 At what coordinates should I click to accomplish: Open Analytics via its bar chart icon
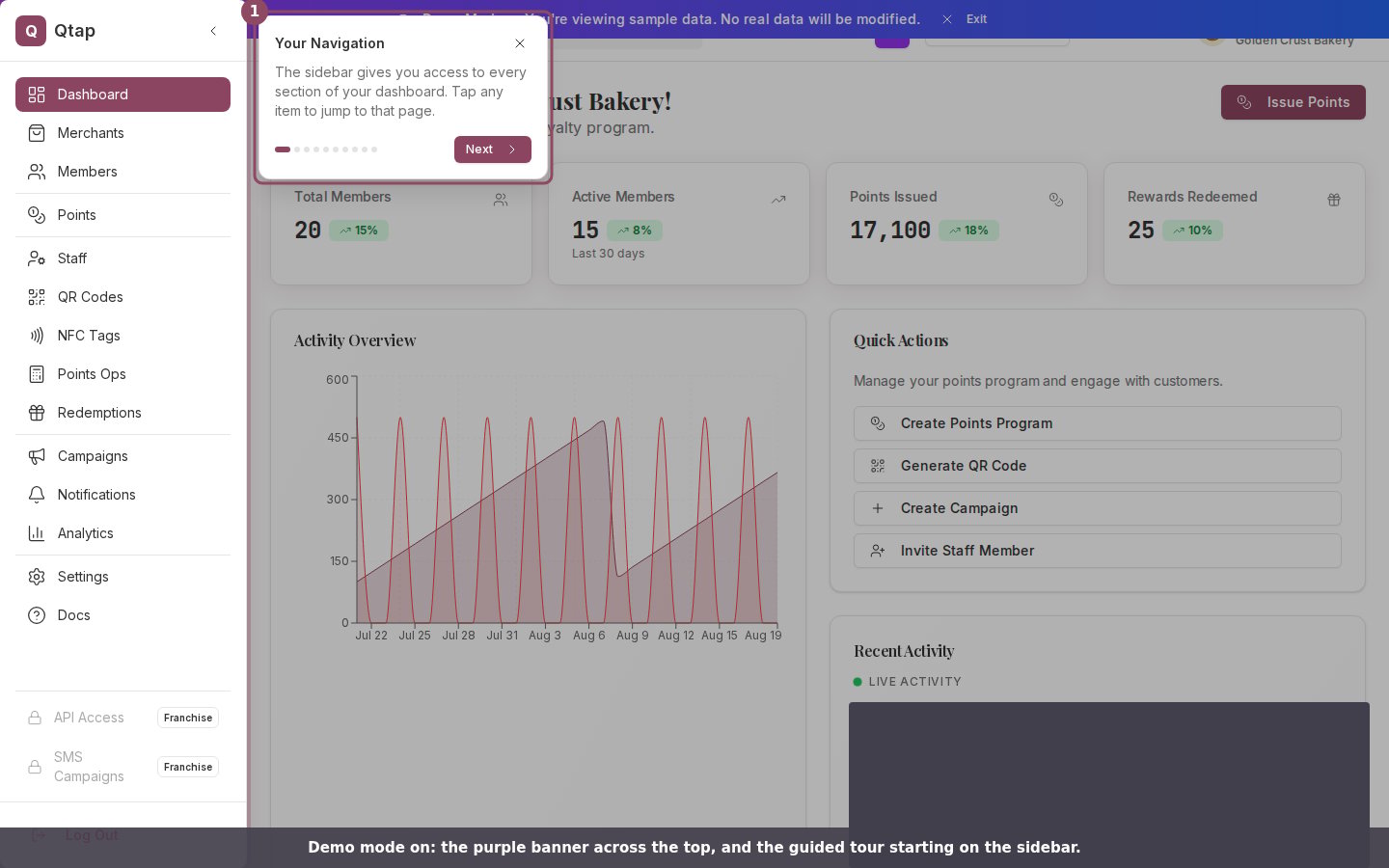[x=37, y=533]
